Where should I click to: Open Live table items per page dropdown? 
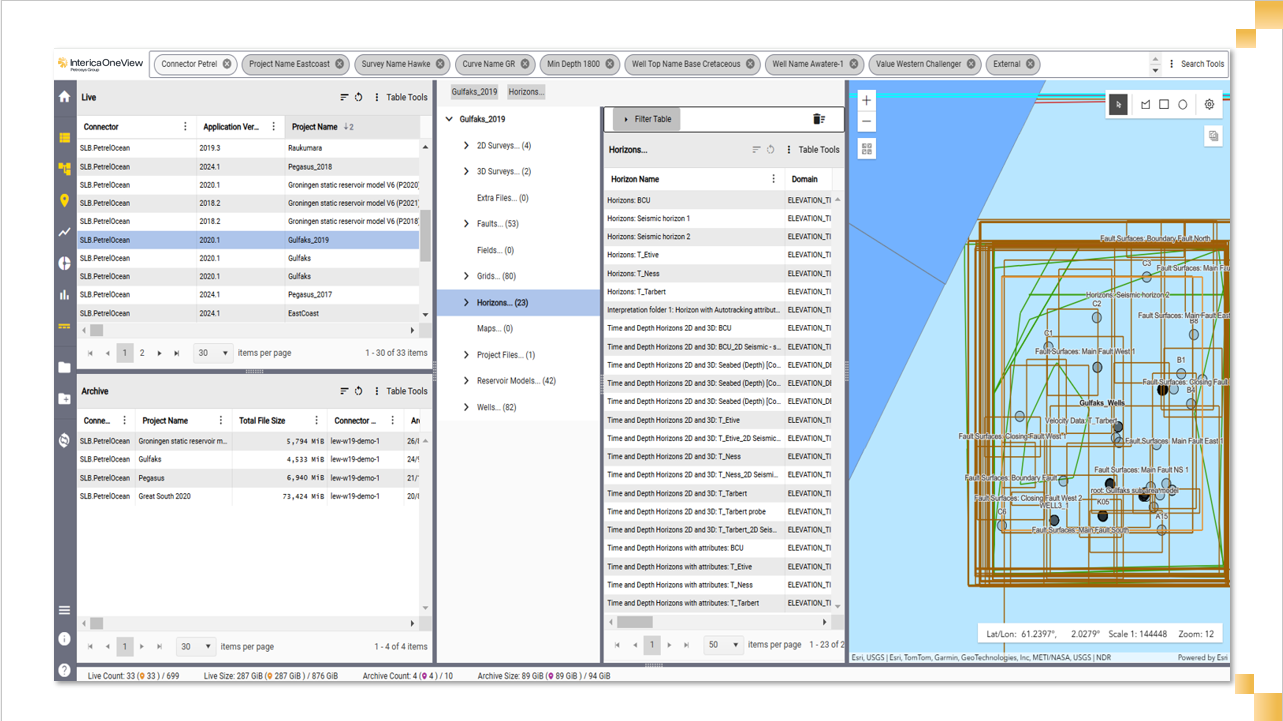(x=213, y=353)
